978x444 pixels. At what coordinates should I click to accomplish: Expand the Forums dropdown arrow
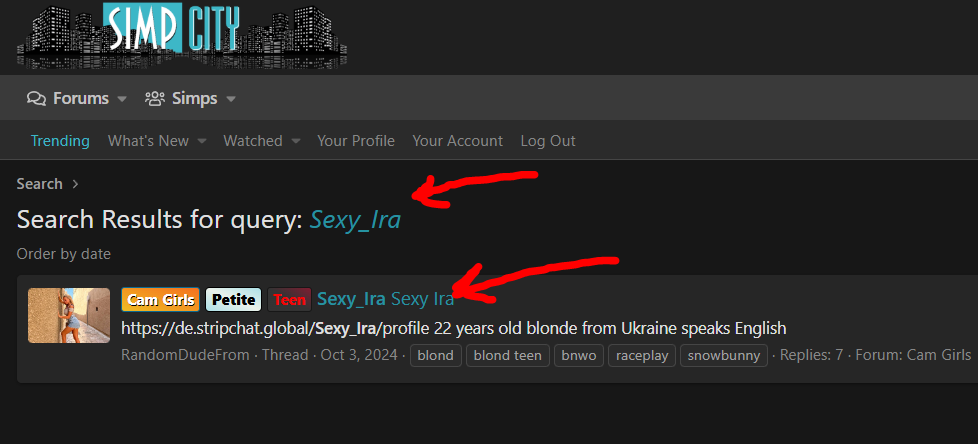(122, 99)
